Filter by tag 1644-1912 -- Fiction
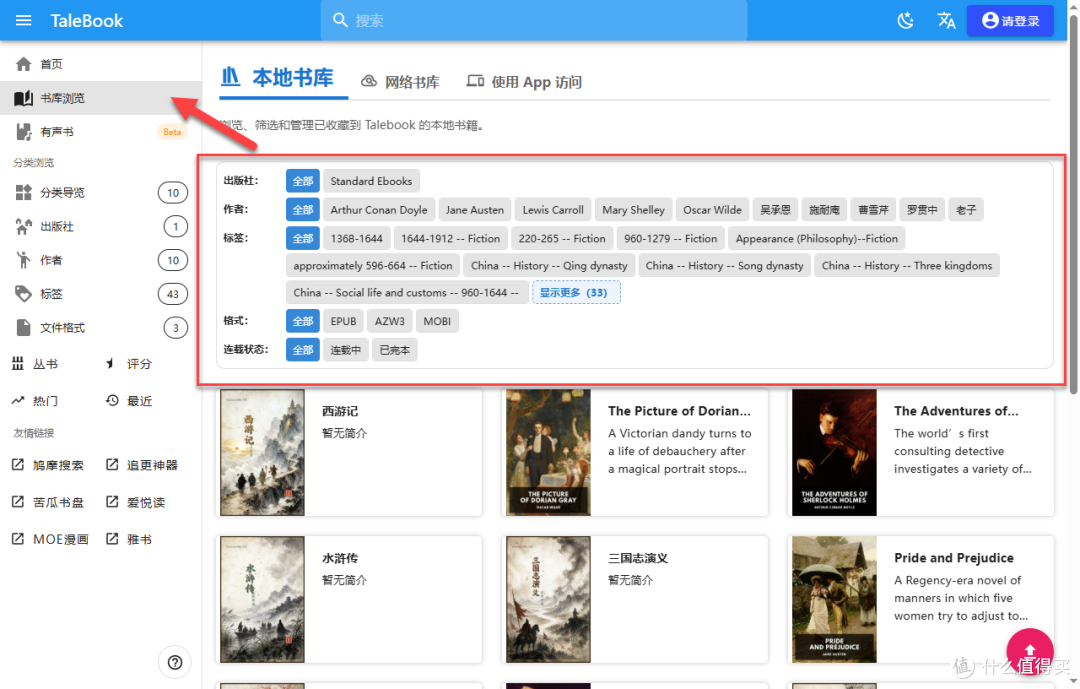The image size is (1080, 689). tap(450, 238)
